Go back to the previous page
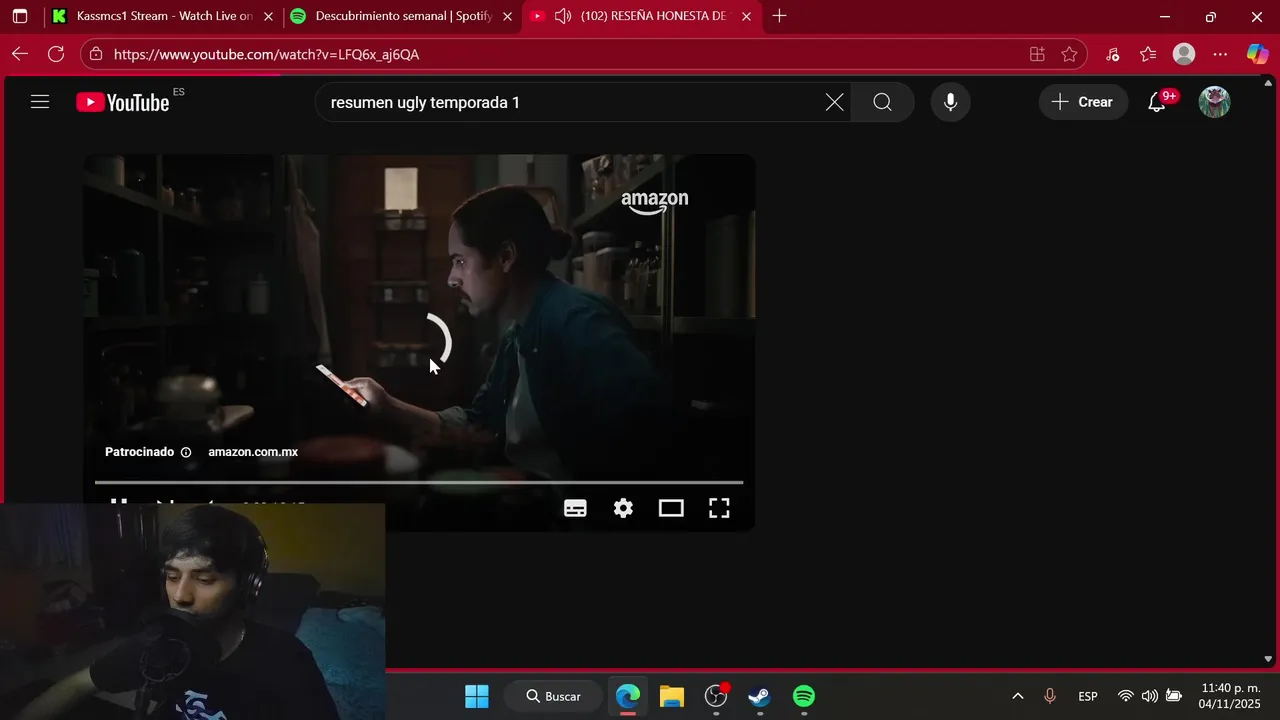The width and height of the screenshot is (1280, 720). coord(20,54)
